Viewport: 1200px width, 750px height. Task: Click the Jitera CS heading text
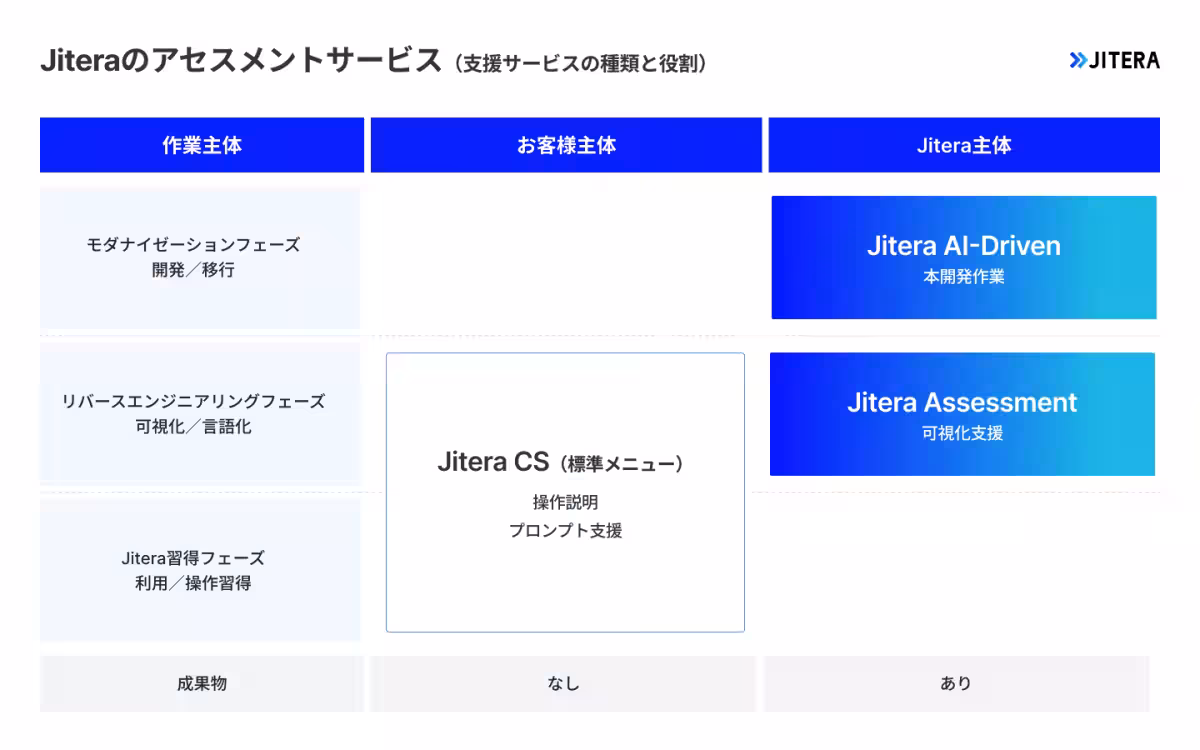[x=493, y=462]
